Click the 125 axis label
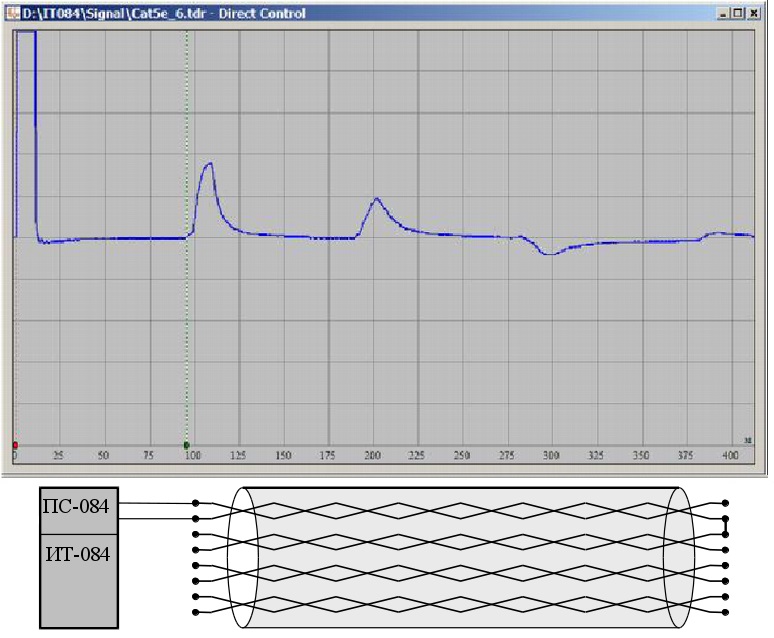The image size is (774, 638). [x=237, y=455]
